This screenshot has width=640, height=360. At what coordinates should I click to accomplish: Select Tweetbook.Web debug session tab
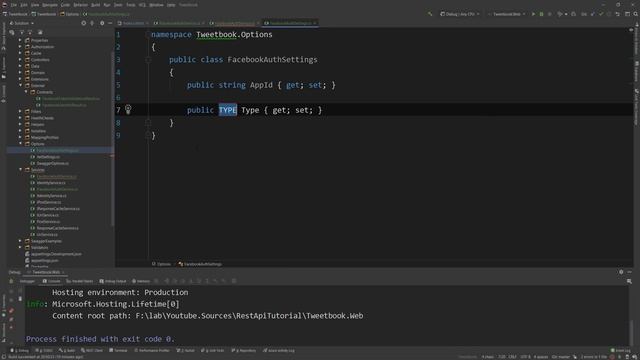pyautogui.click(x=46, y=272)
